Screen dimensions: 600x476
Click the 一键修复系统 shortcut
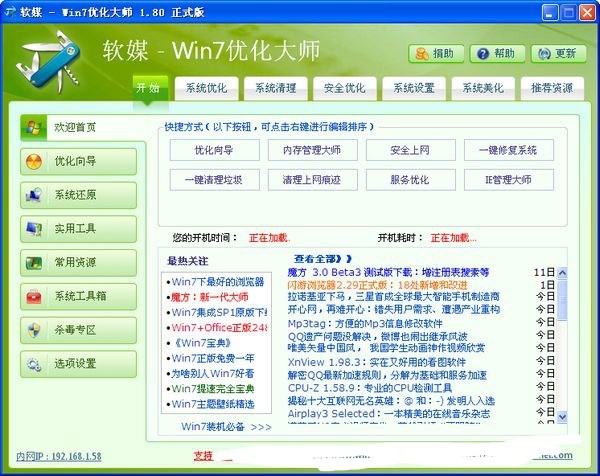(509, 150)
